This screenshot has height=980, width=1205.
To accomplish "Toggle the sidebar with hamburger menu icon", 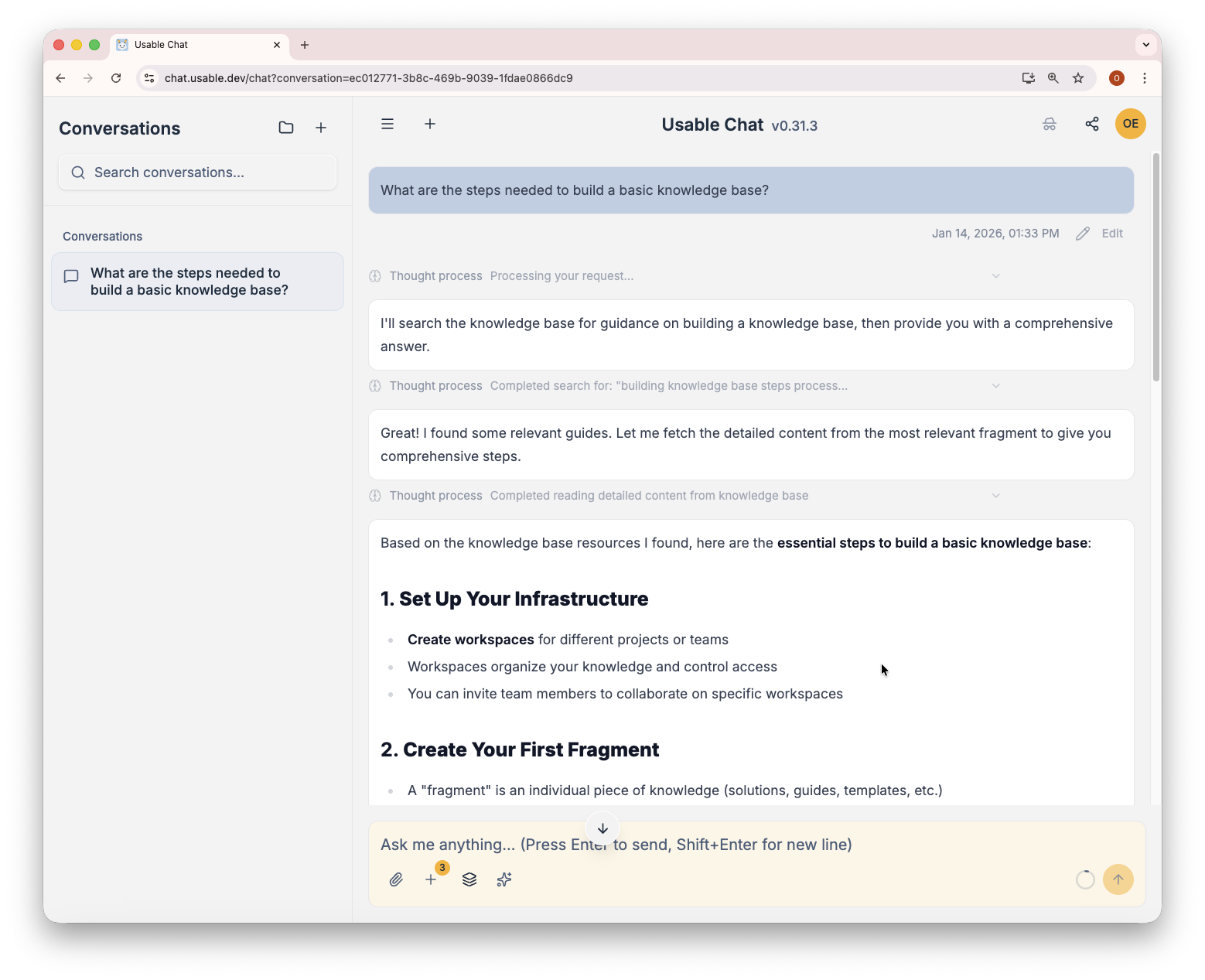I will click(387, 124).
